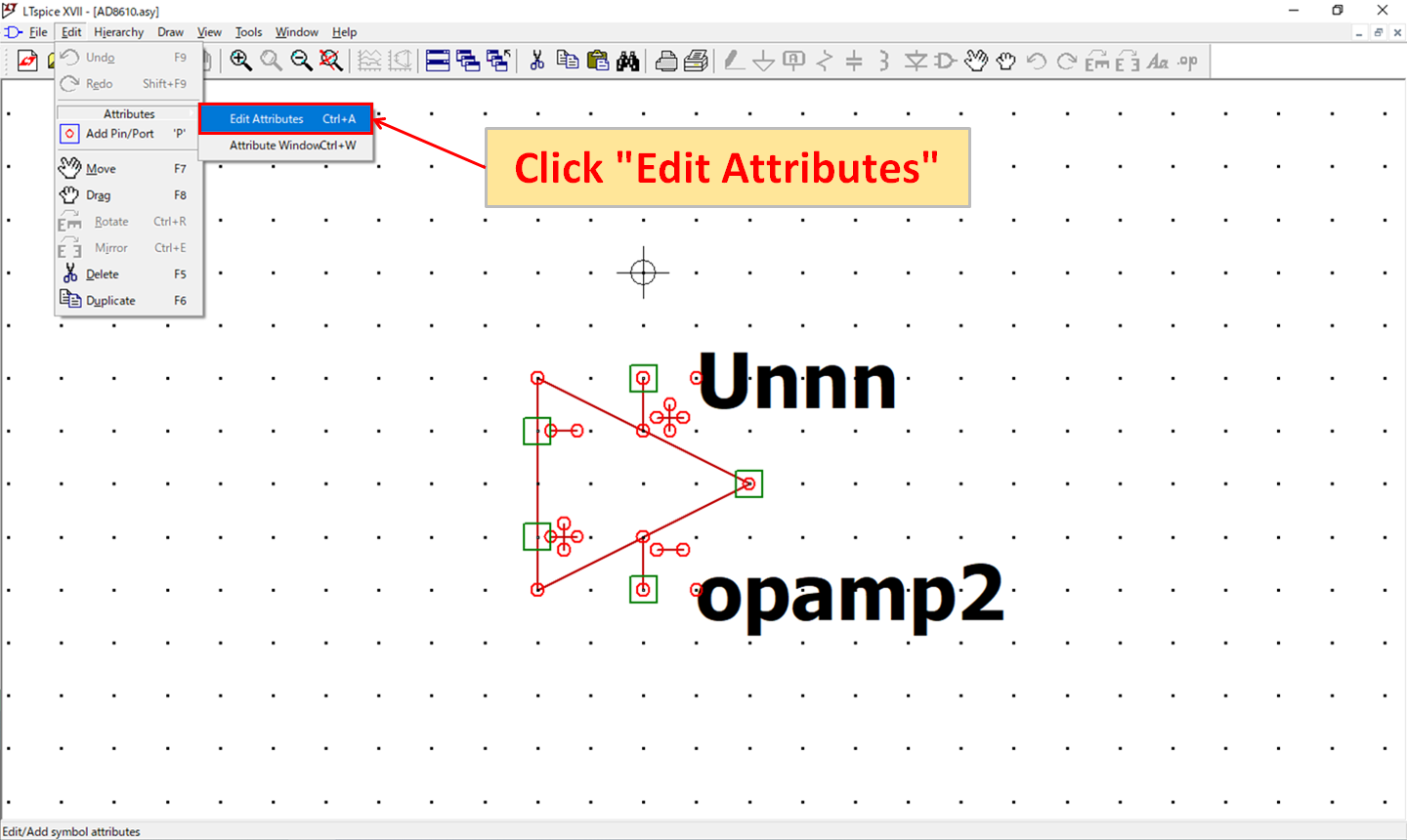Place a Capacitor component

point(853,61)
